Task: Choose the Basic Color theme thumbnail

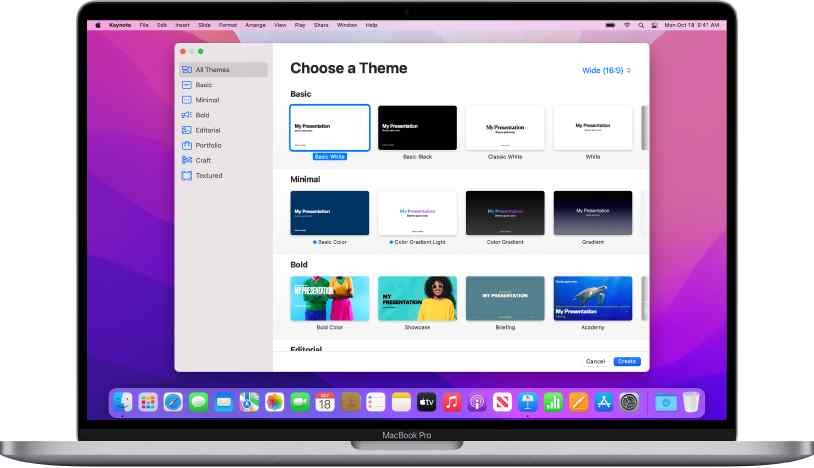Action: click(x=330, y=213)
